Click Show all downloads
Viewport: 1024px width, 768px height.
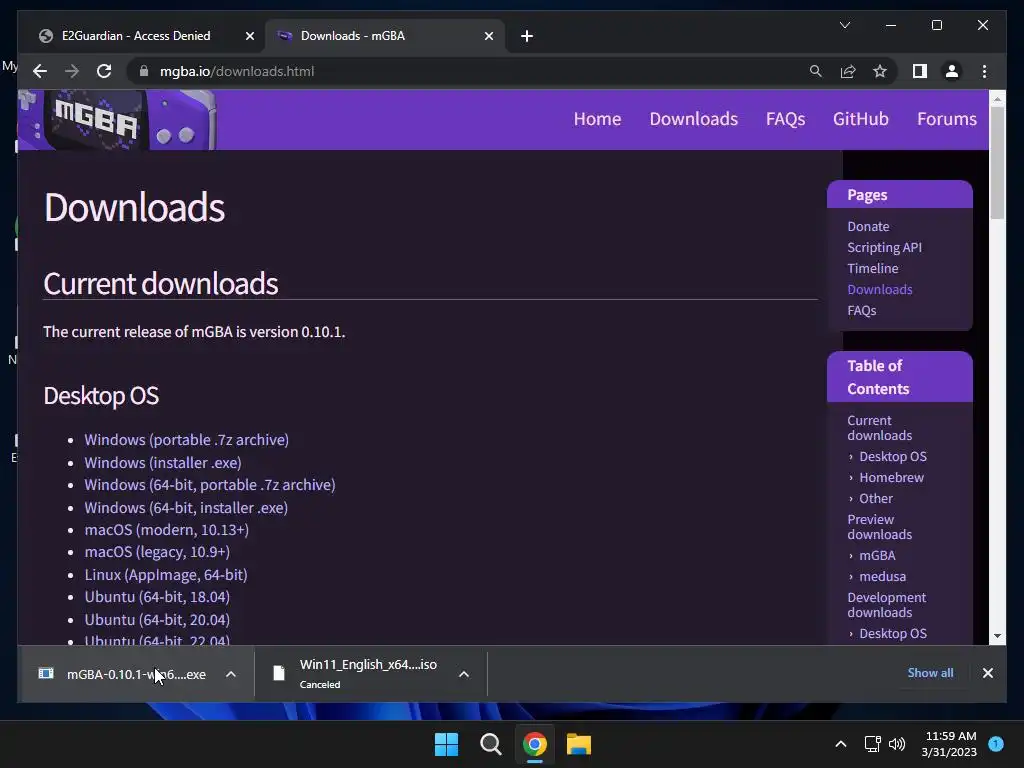tap(930, 673)
